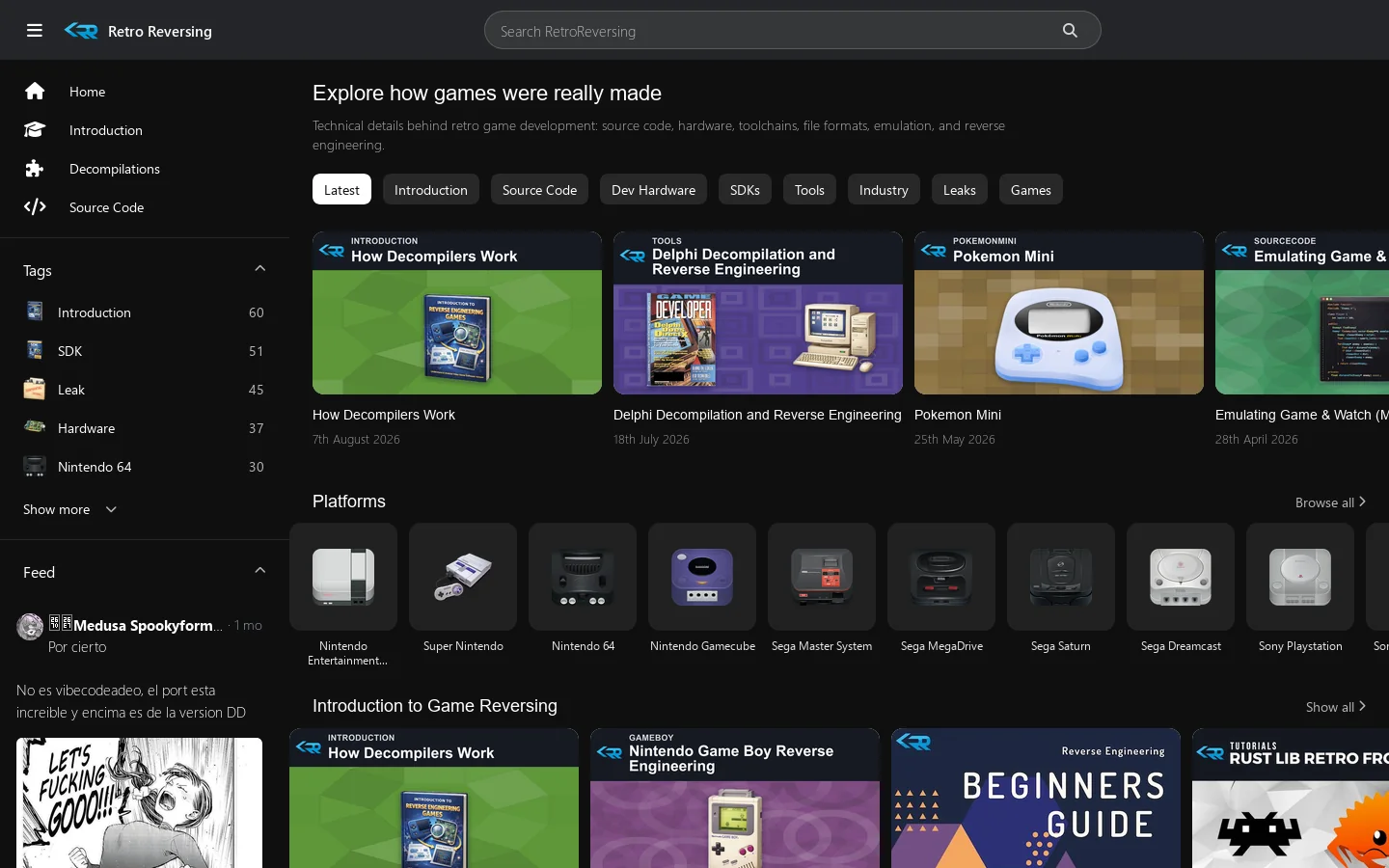Expand Show more tags
Viewport: 1389px width, 868px height.
point(69,509)
